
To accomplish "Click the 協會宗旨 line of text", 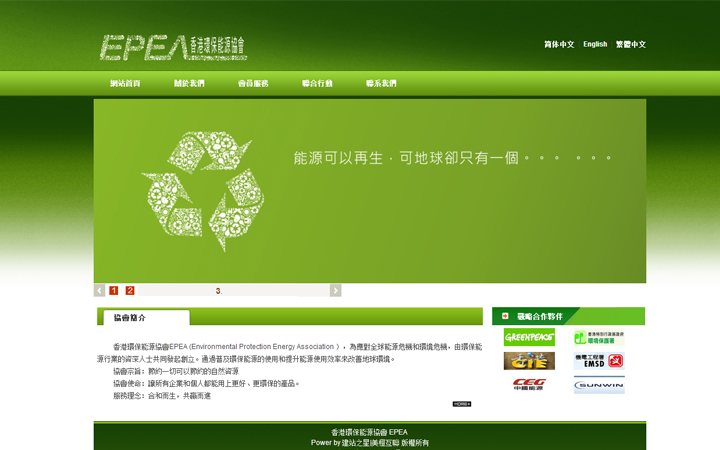I will click(176, 371).
